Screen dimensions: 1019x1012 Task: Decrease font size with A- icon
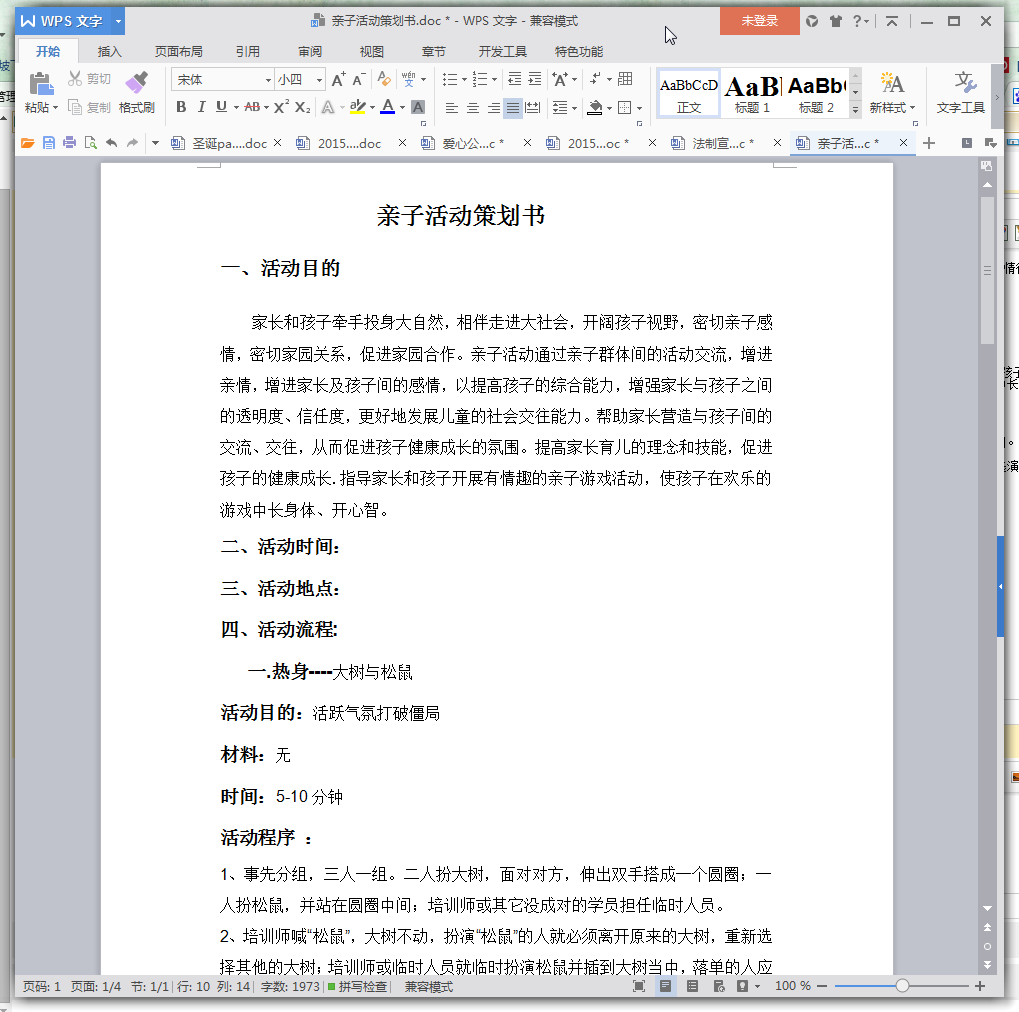click(x=359, y=79)
